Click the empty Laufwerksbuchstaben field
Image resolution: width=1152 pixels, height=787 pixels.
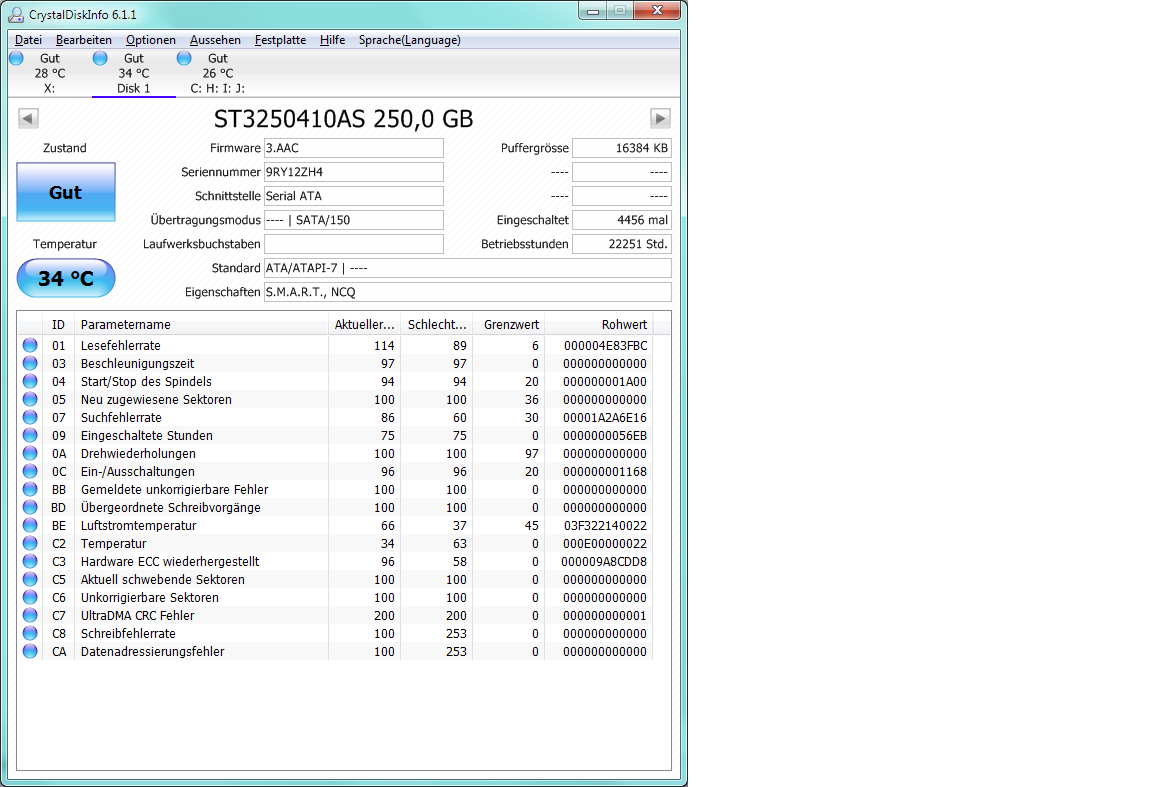353,244
